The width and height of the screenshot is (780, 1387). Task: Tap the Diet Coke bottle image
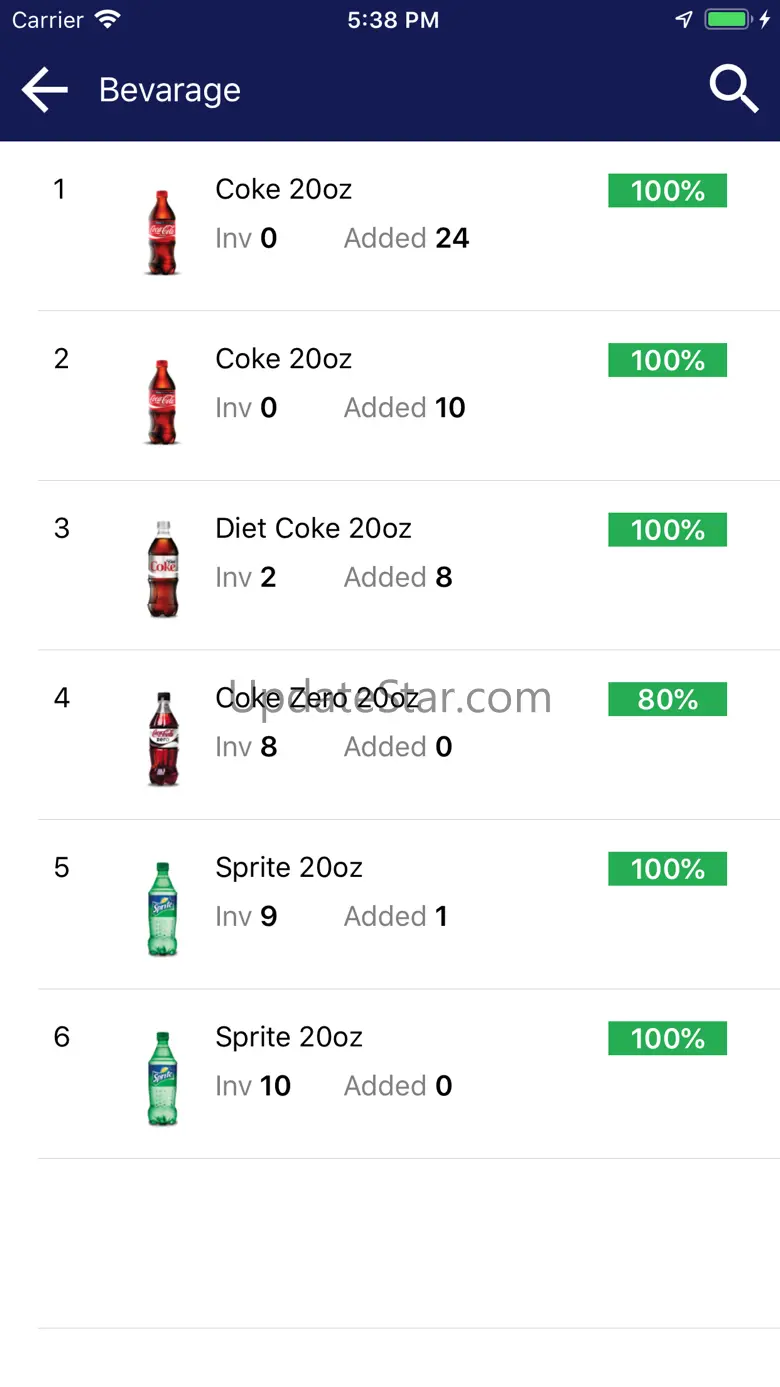tap(162, 570)
